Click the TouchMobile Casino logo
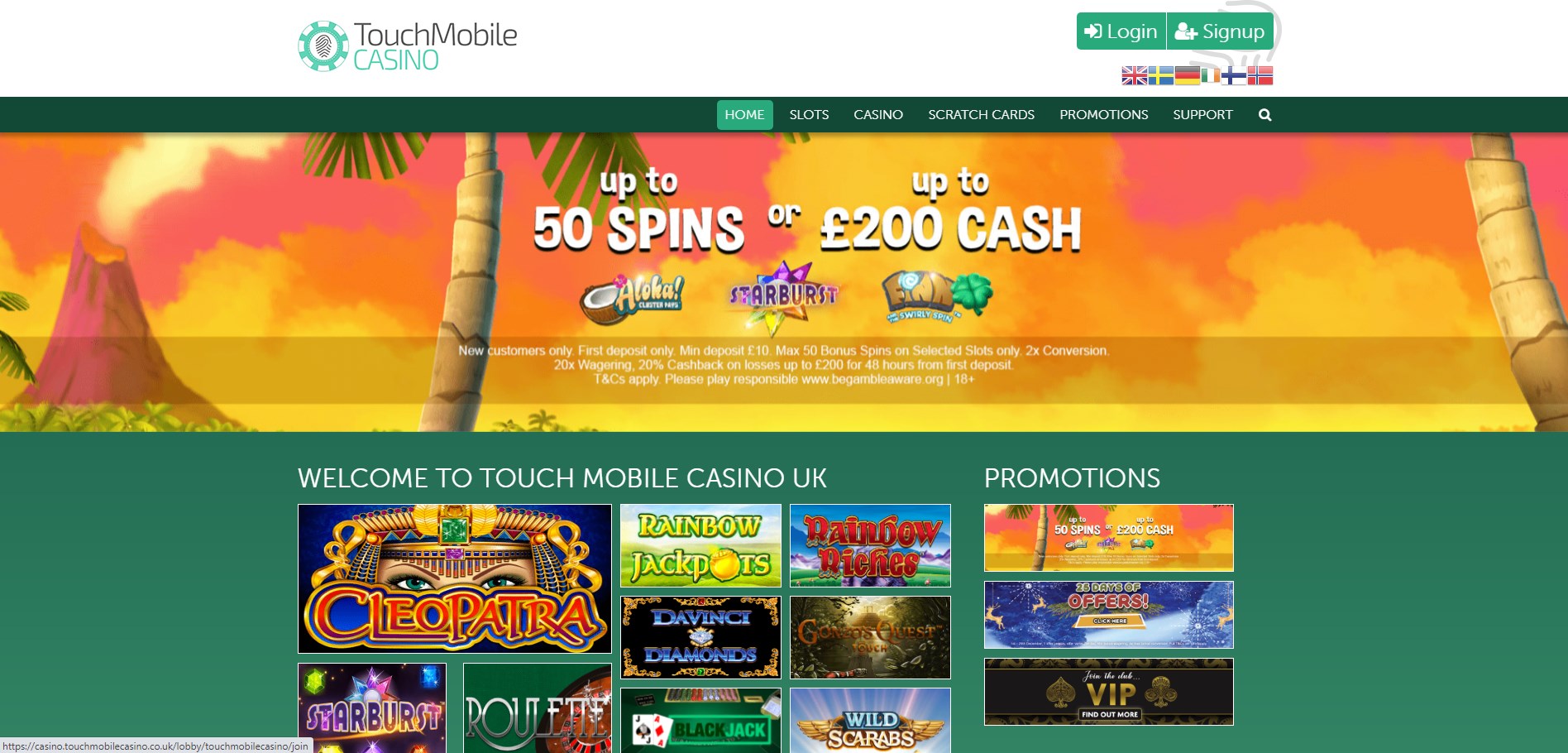Viewport: 1568px width, 753px height. [x=408, y=46]
